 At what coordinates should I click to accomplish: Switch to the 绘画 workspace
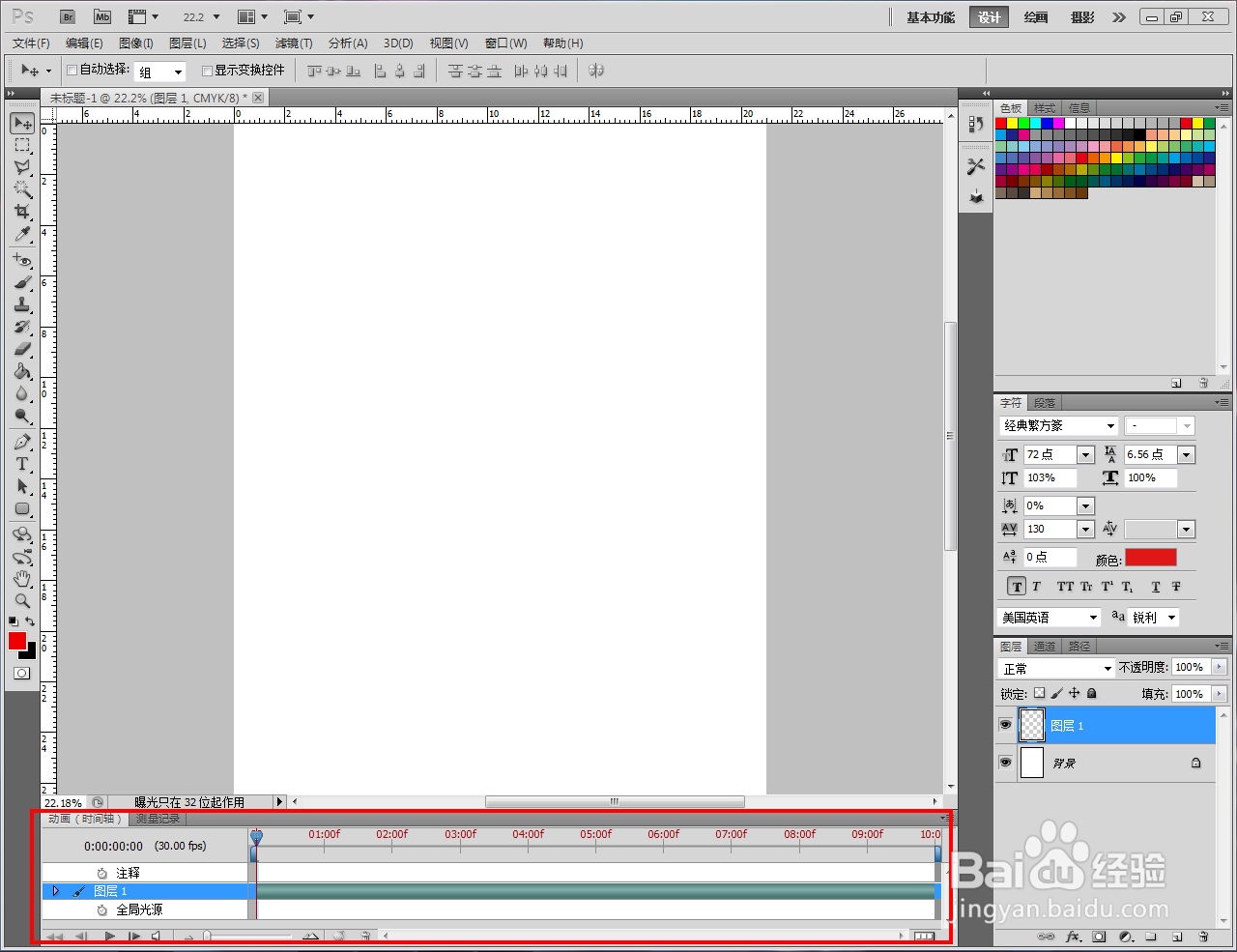pos(1036,17)
